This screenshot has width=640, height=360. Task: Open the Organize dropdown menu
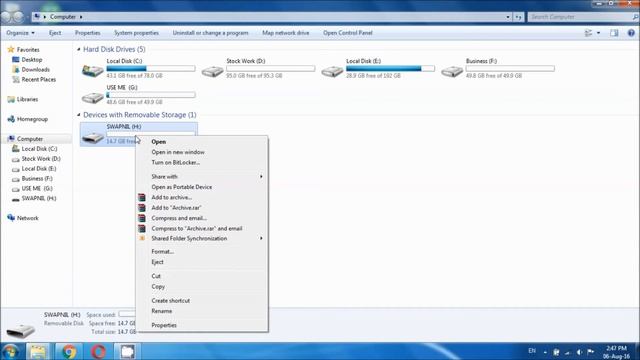pyautogui.click(x=20, y=33)
